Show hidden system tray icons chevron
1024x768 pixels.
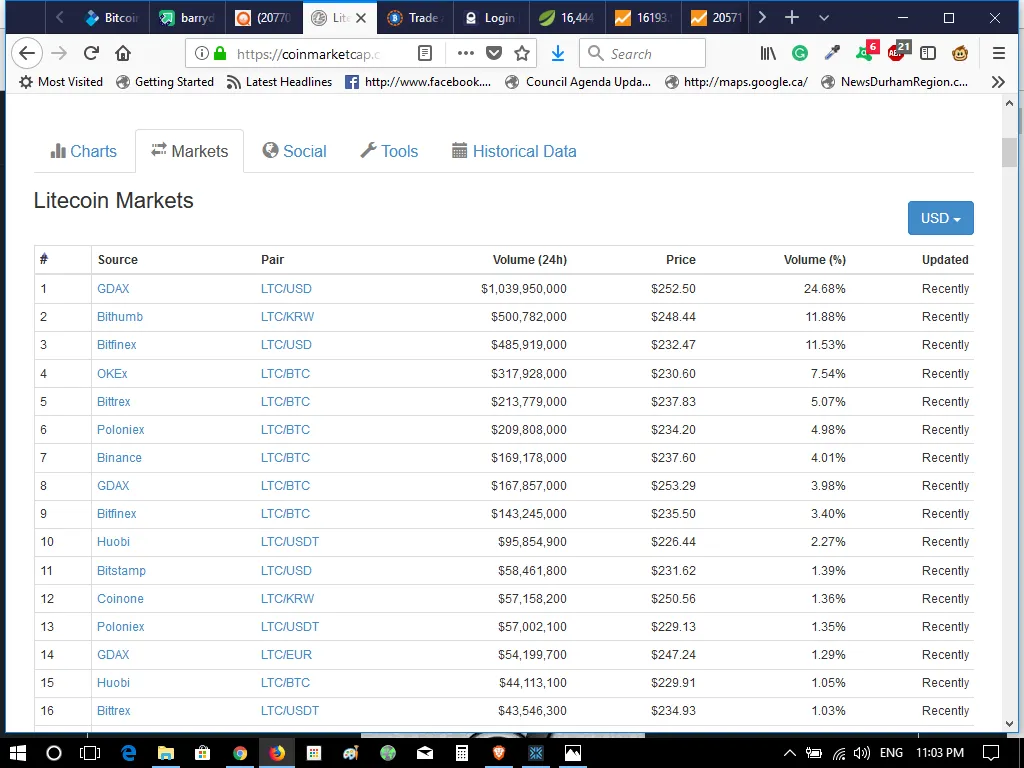789,753
